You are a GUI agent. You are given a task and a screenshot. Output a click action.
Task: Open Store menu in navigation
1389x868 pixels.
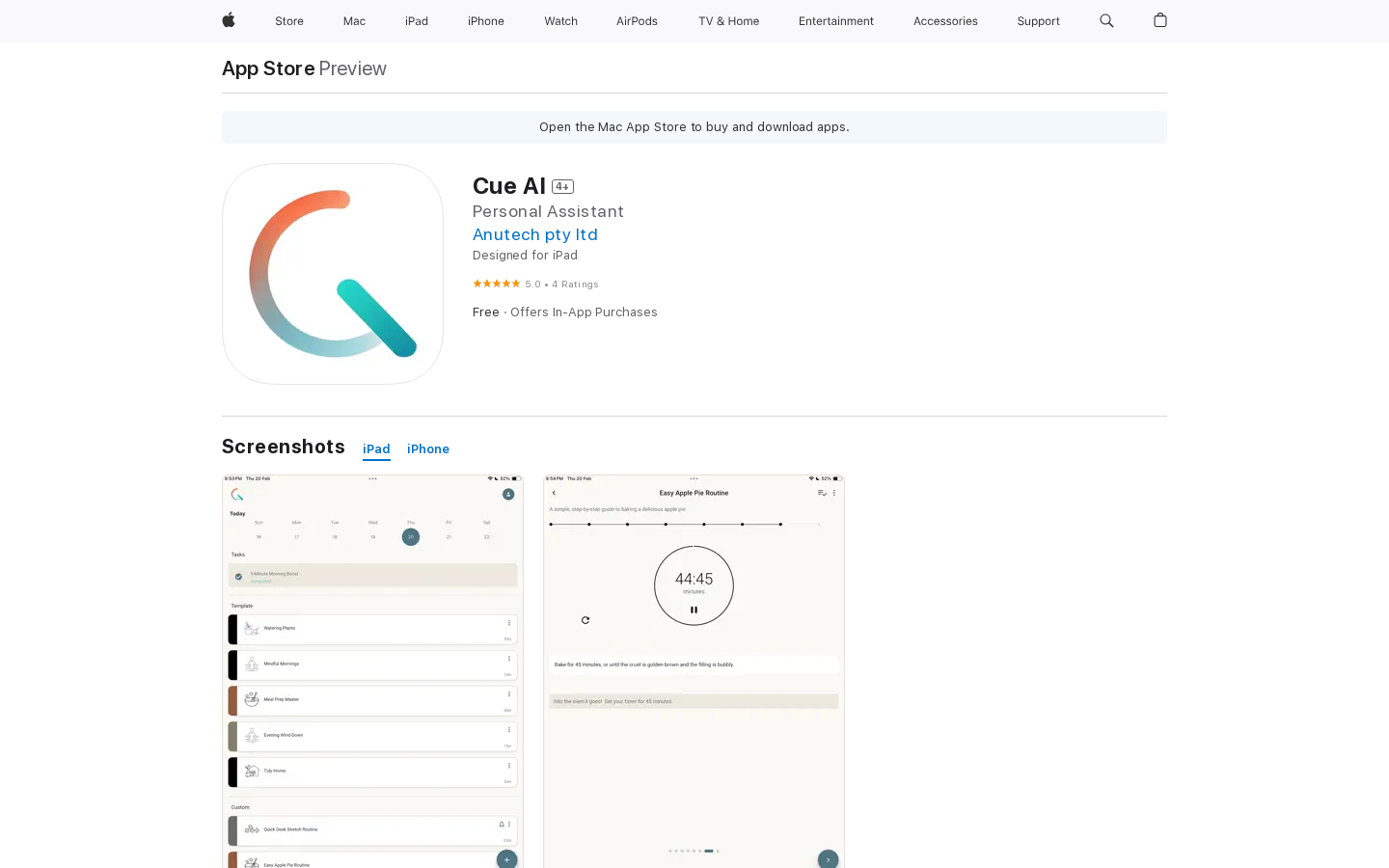click(289, 21)
